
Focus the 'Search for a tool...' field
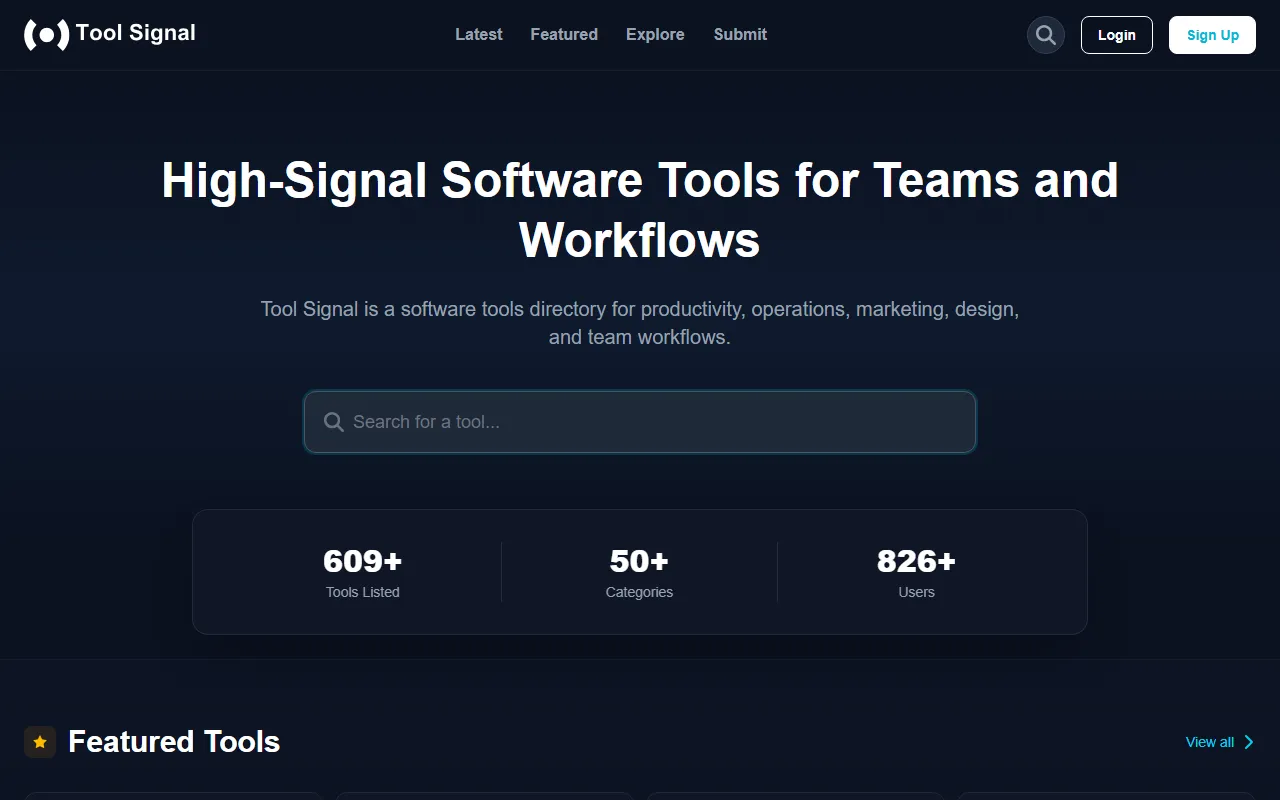[640, 422]
